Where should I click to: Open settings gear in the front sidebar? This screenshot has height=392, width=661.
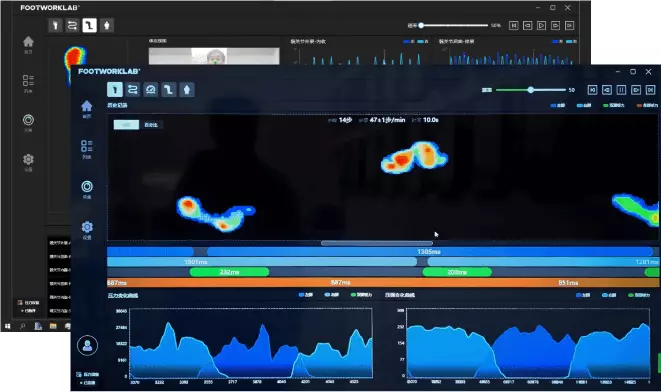point(87,230)
